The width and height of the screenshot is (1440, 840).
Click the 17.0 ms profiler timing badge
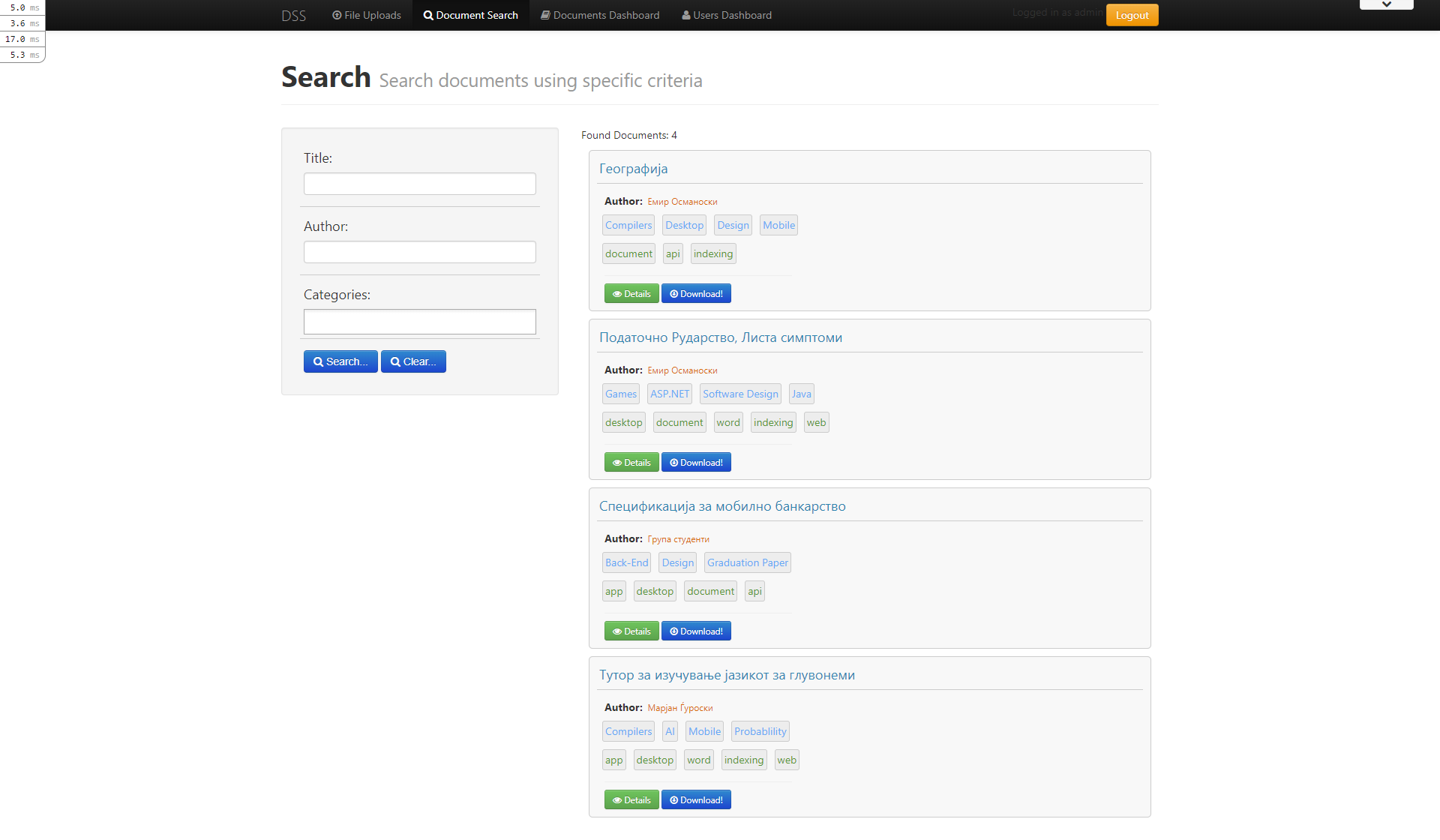coord(22,39)
